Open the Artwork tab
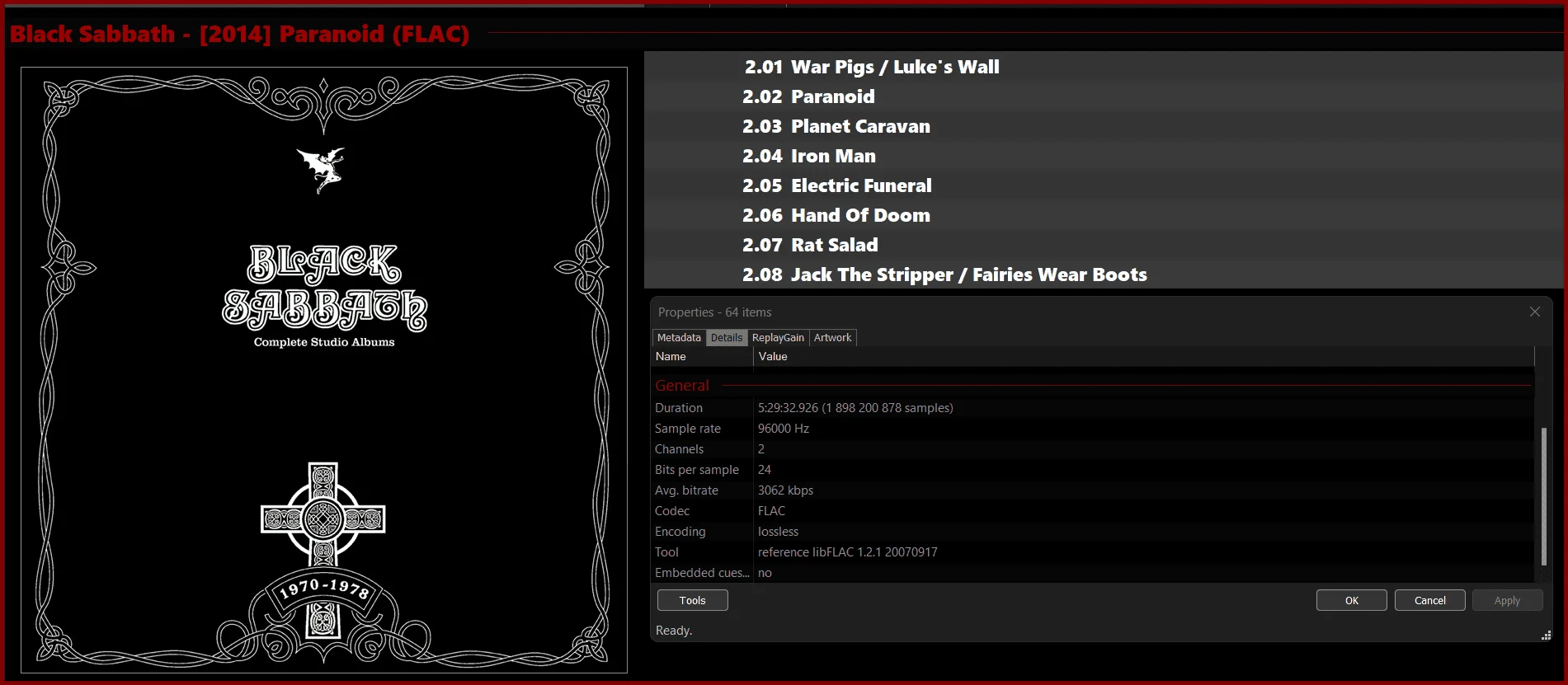This screenshot has width=1568, height=685. tap(833, 338)
